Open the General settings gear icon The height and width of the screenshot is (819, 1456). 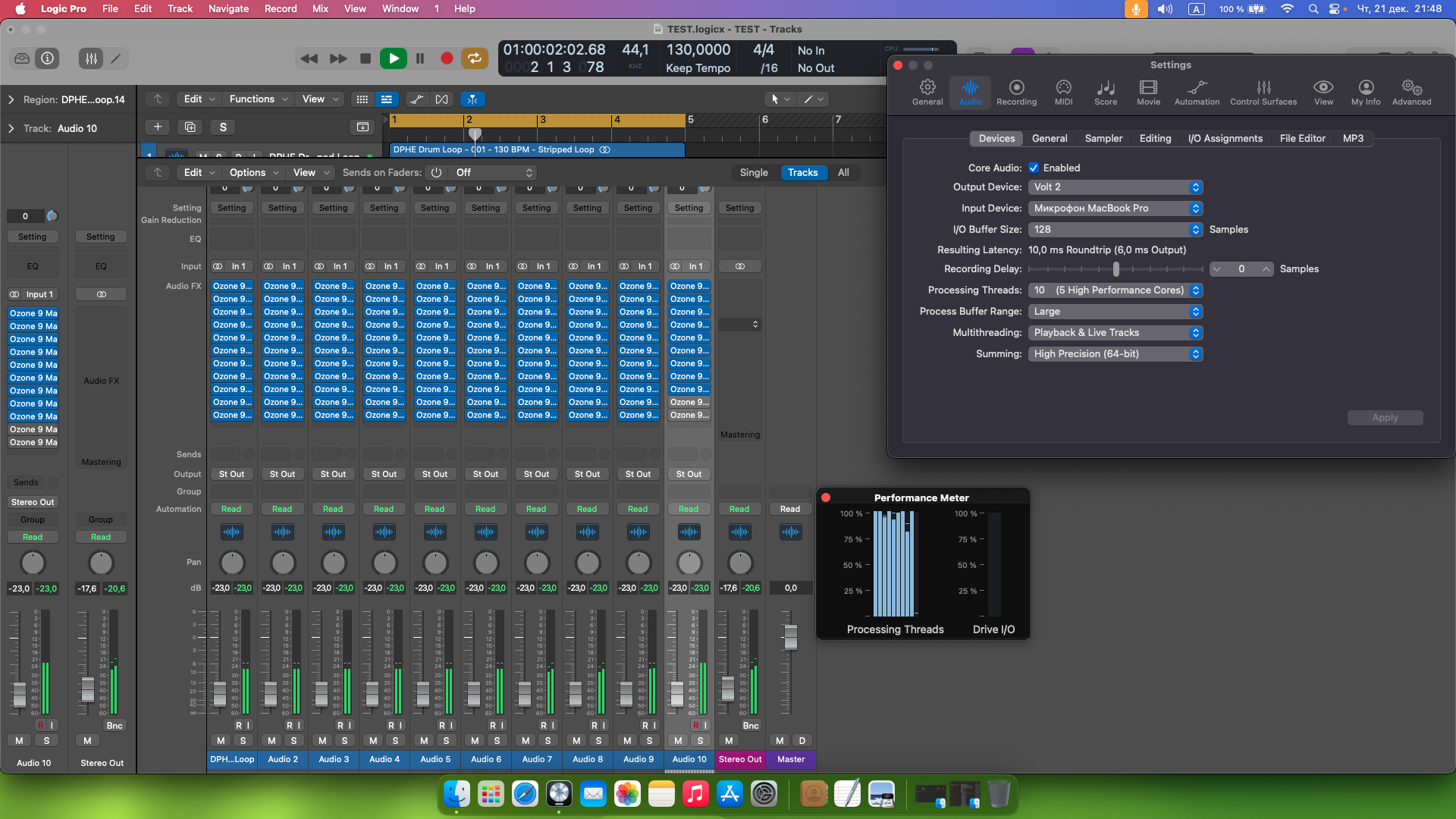(927, 93)
